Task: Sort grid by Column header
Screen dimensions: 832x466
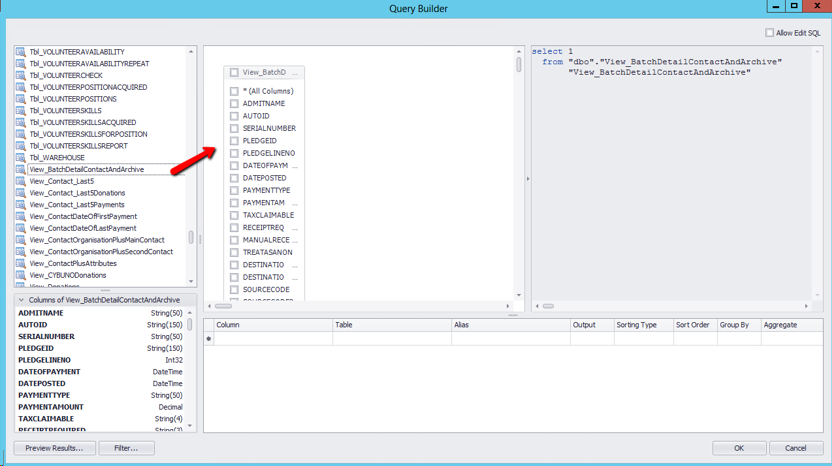Action: pyautogui.click(x=273, y=325)
